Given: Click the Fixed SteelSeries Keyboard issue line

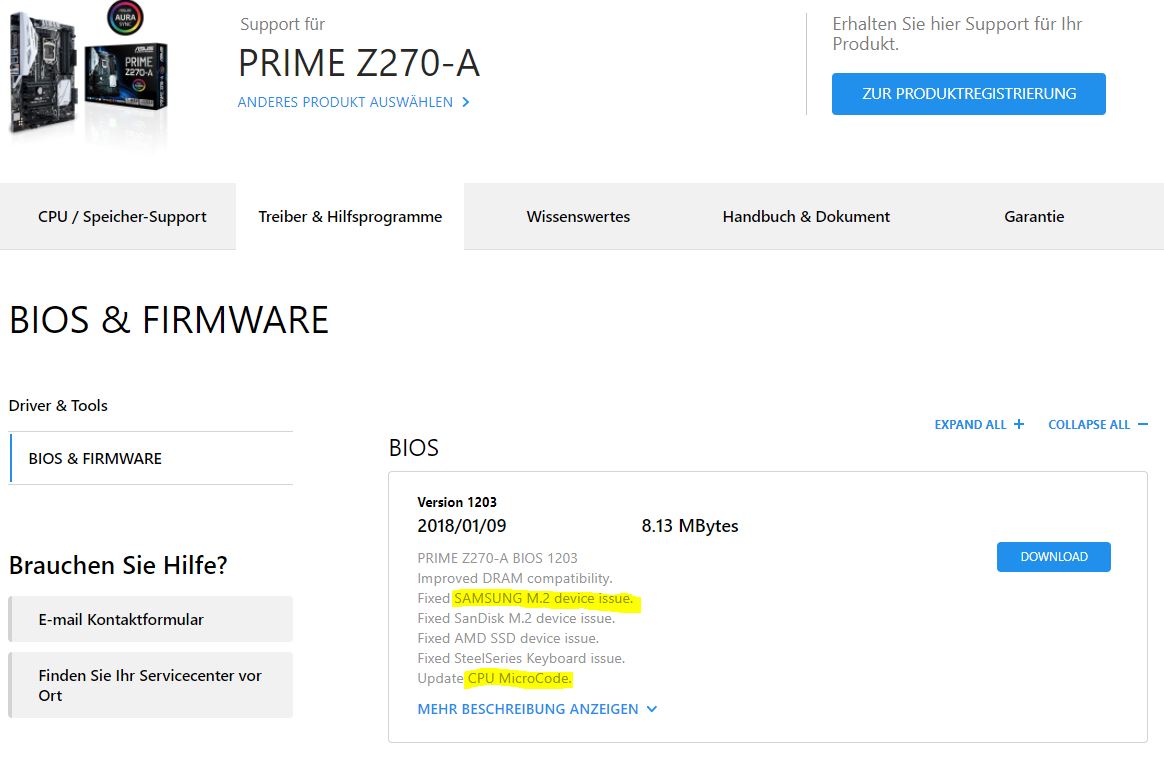Looking at the screenshot, I should (521, 659).
